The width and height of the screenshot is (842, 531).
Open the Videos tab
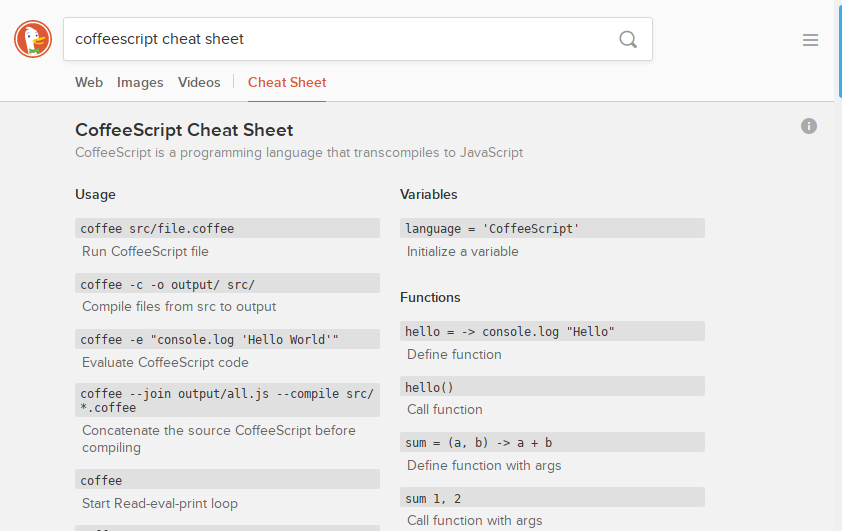point(199,82)
